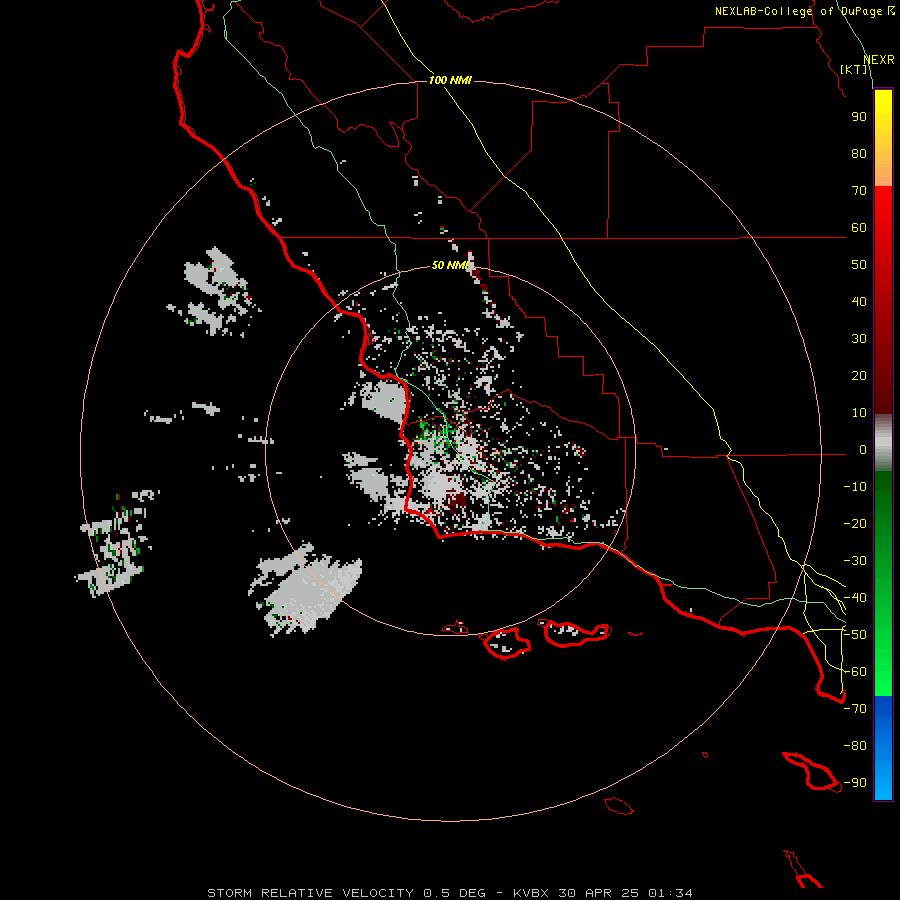Select the 50 NMI range ring label
Screen dimensions: 900x900
coord(450,265)
